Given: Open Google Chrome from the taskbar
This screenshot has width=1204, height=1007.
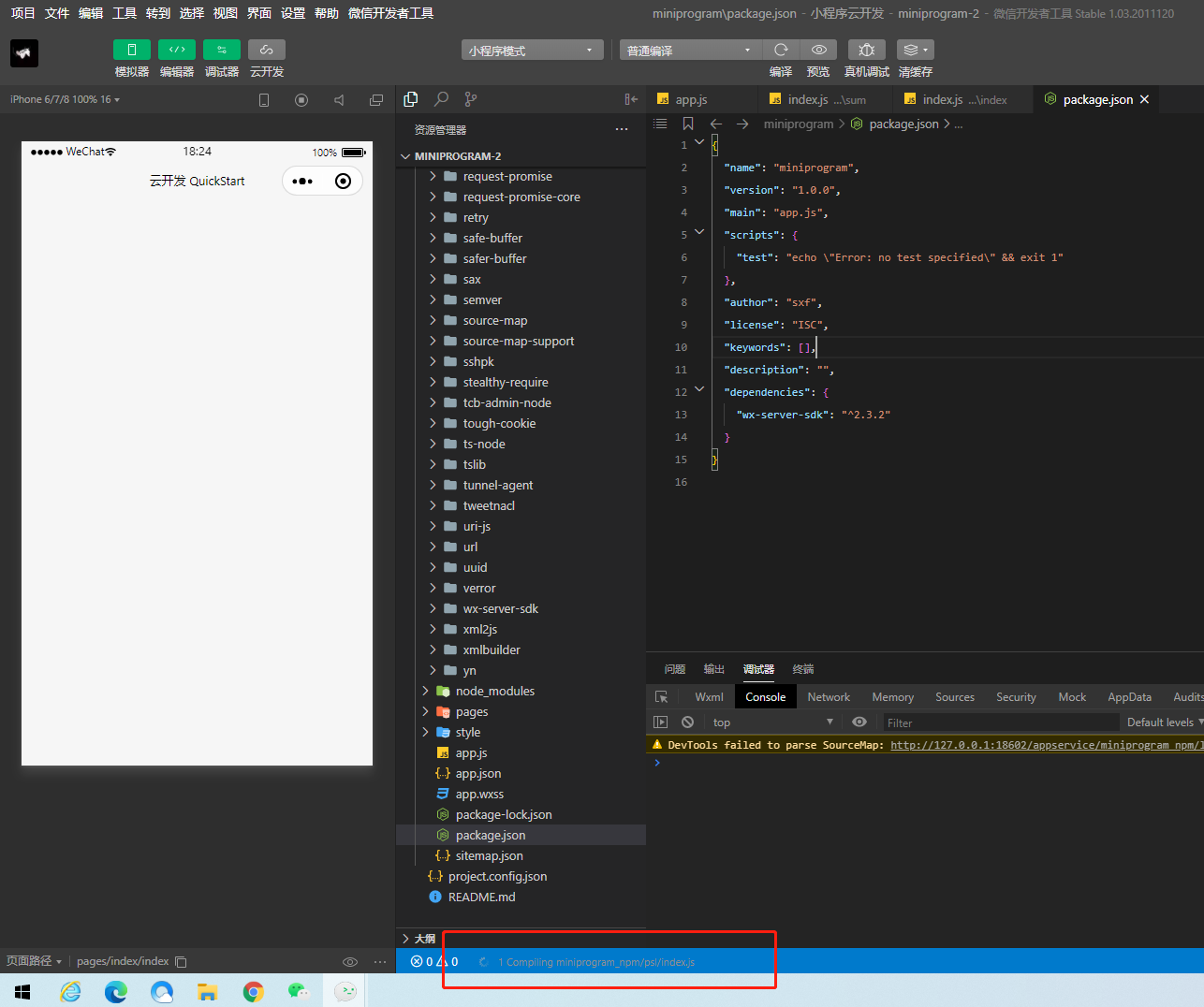Looking at the screenshot, I should pyautogui.click(x=253, y=991).
